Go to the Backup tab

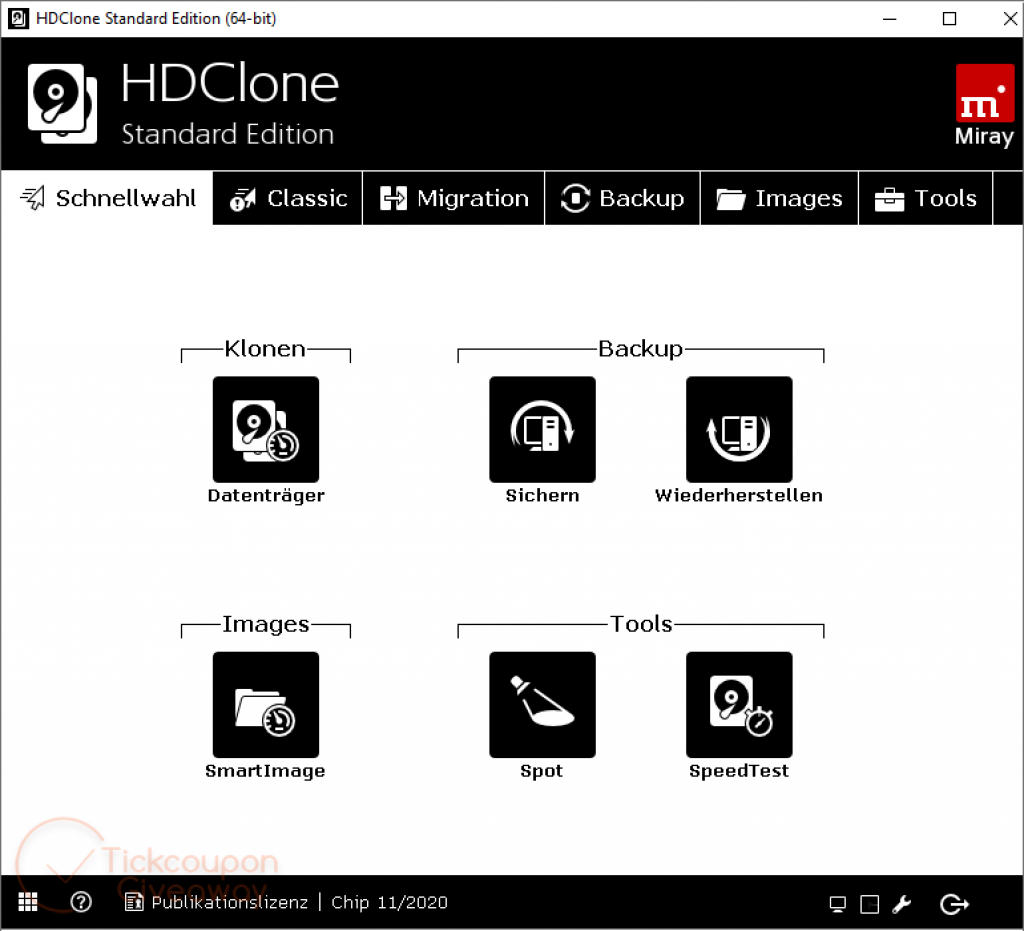click(622, 198)
